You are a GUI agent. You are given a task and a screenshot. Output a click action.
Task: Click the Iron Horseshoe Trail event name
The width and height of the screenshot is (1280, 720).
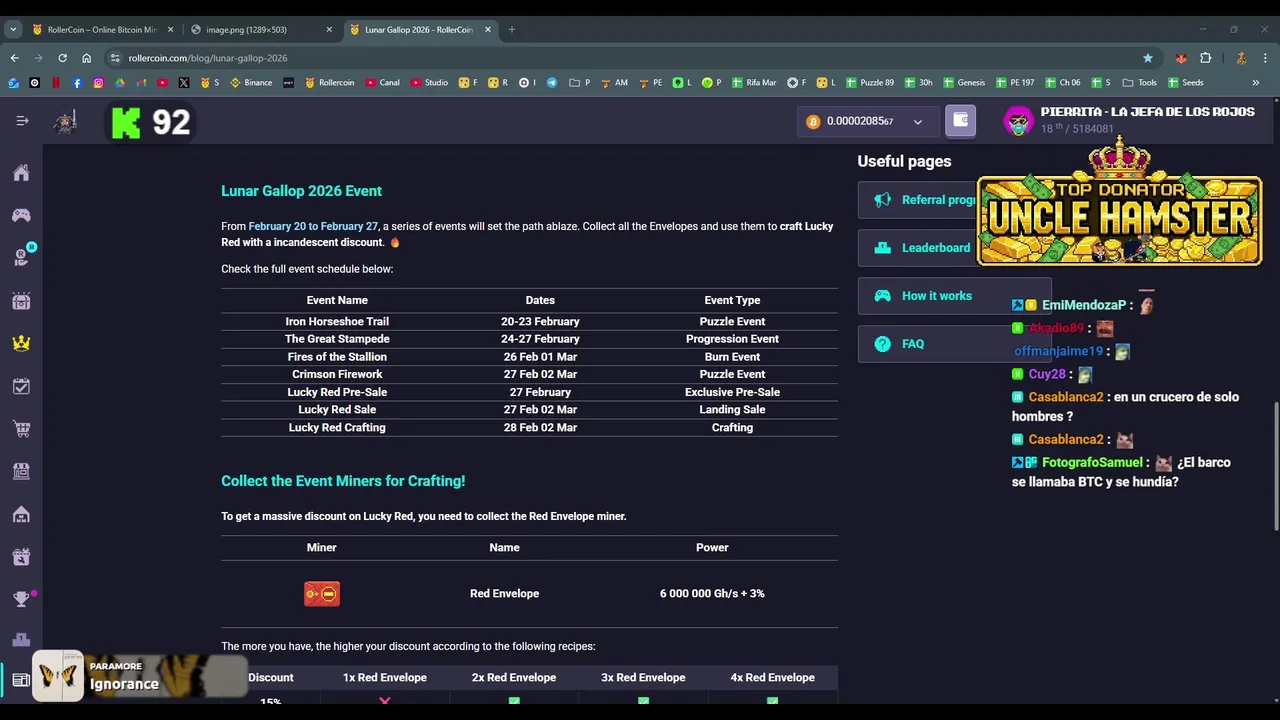337,321
